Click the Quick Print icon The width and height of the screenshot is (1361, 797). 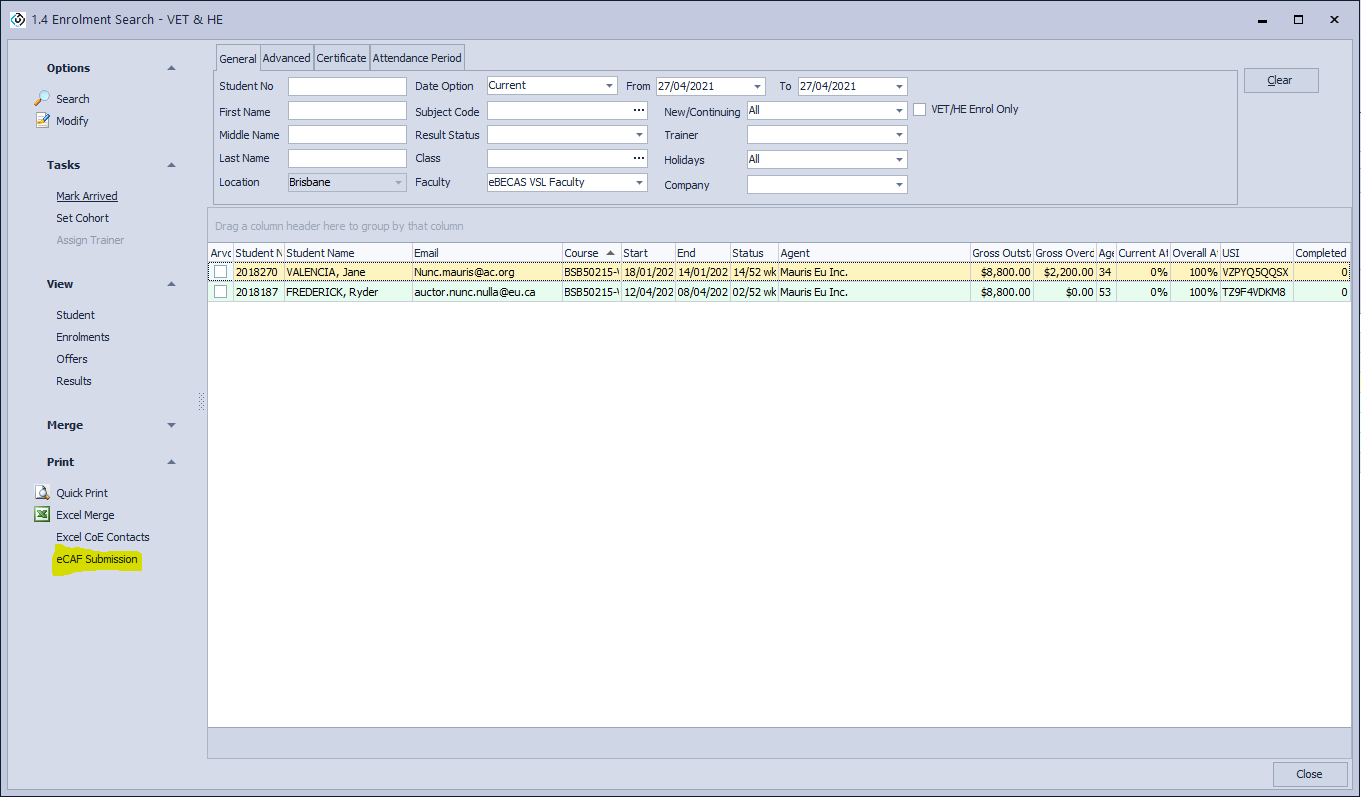pos(42,493)
